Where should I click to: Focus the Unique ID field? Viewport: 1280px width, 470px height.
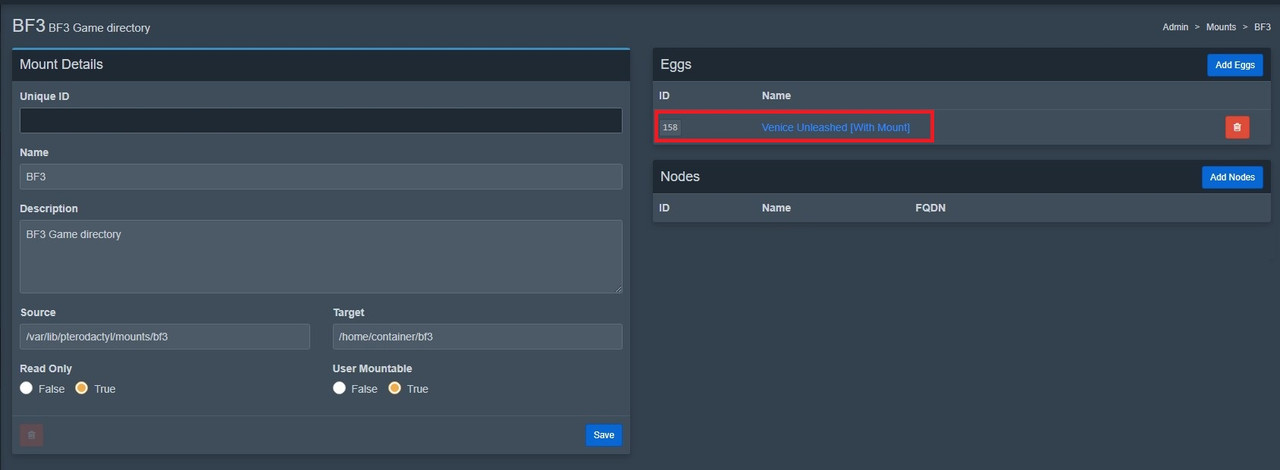pos(321,121)
